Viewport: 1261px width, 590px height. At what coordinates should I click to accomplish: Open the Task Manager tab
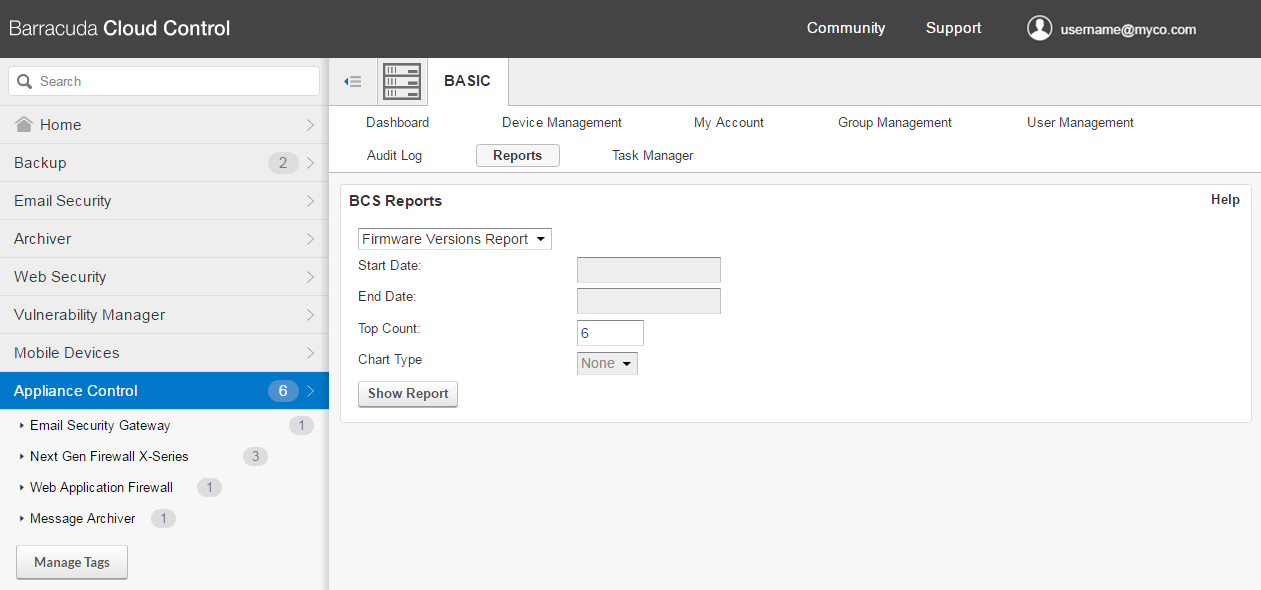[653, 155]
